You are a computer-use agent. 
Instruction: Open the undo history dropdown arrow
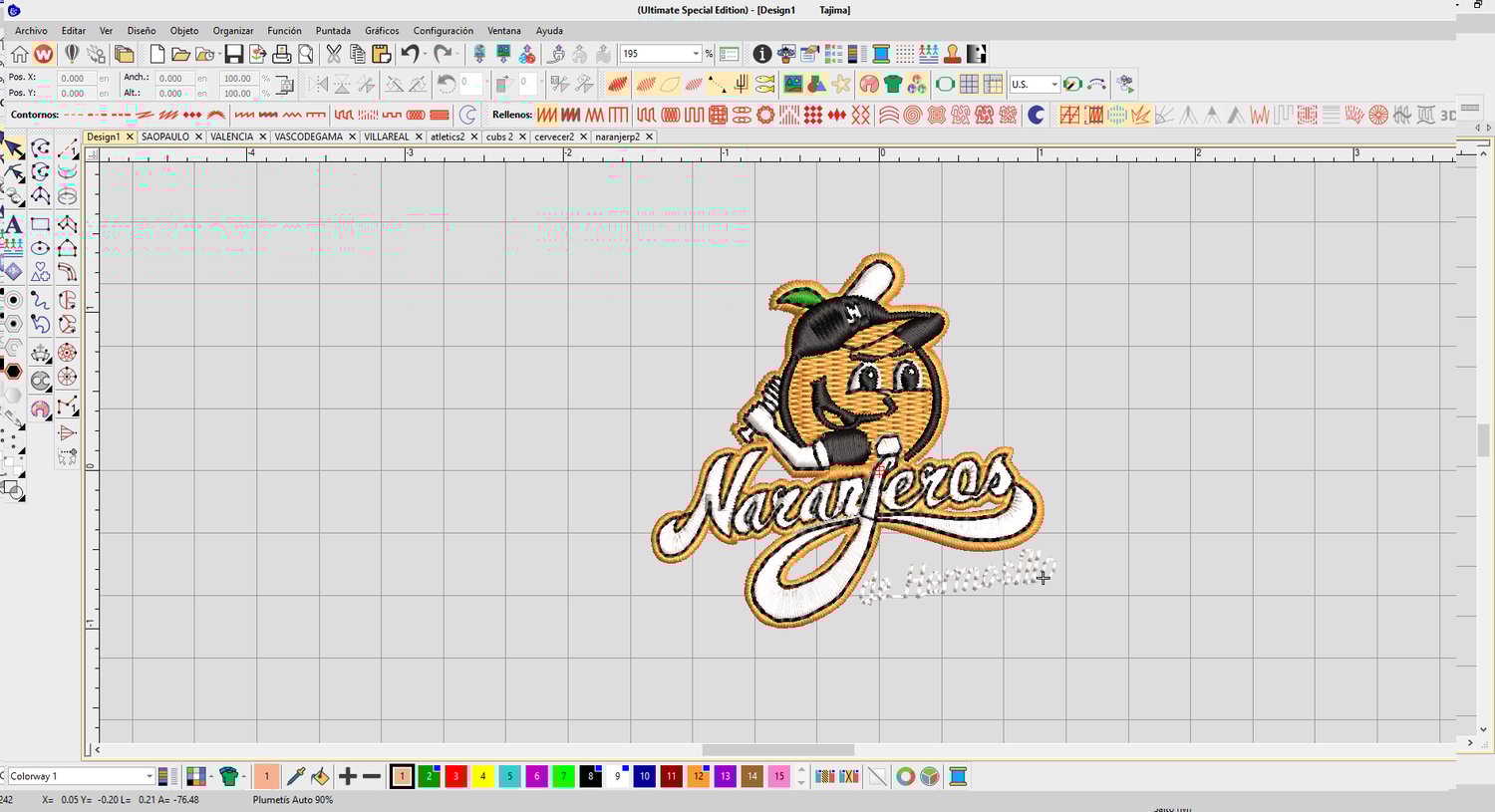(x=425, y=54)
